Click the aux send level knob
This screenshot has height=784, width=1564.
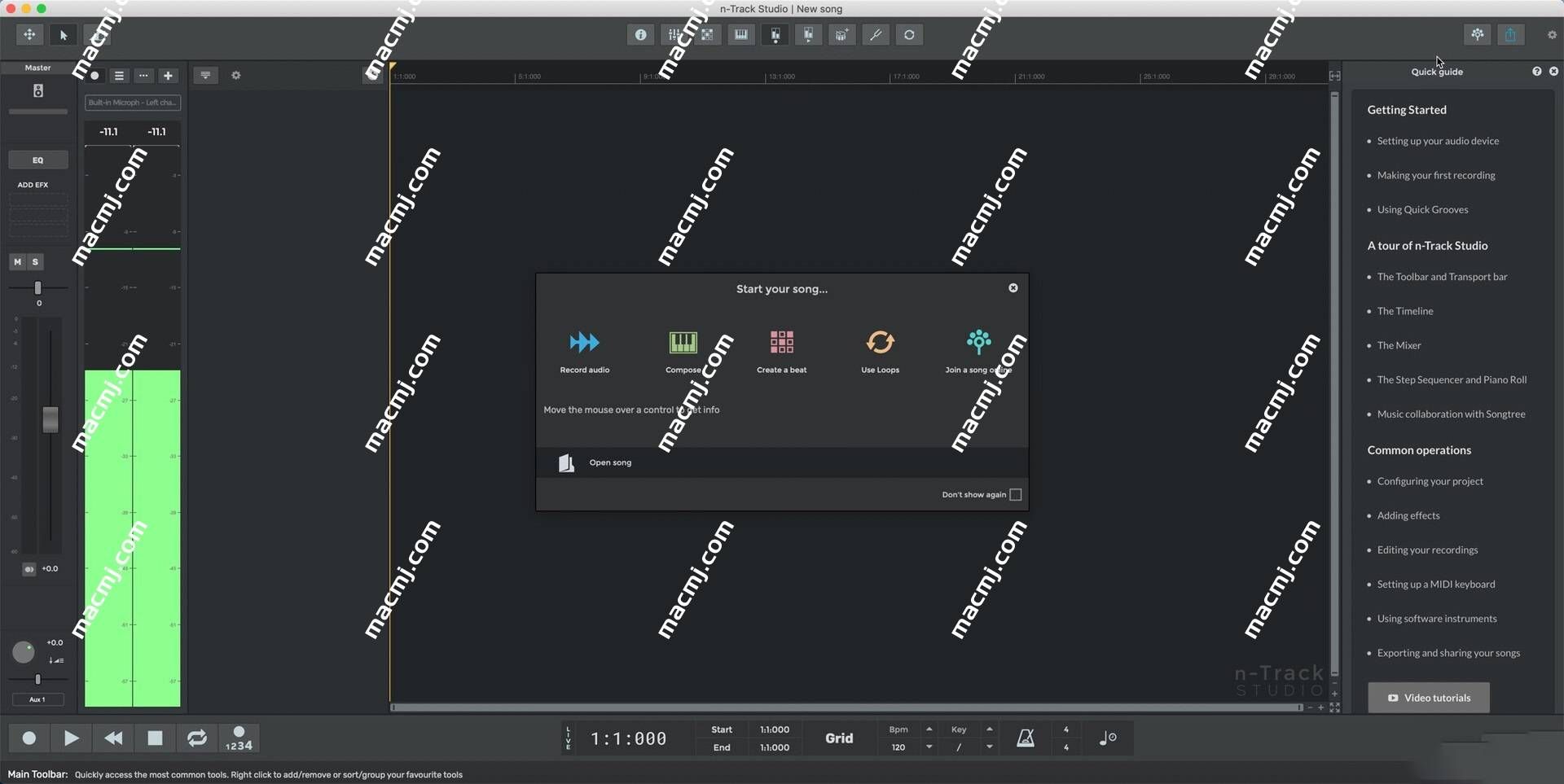24,653
